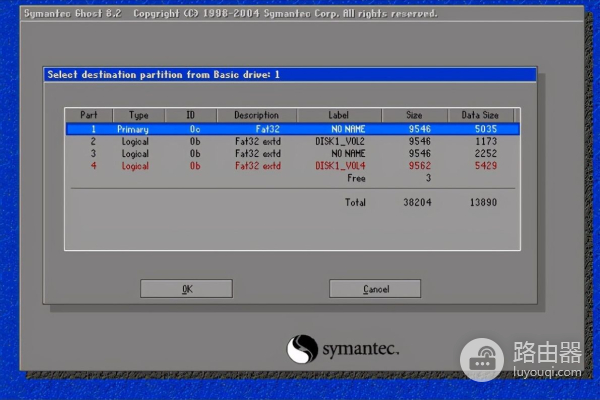Viewport: 600px width, 400px height.
Task: Click the total data size 13890
Action: point(484,202)
